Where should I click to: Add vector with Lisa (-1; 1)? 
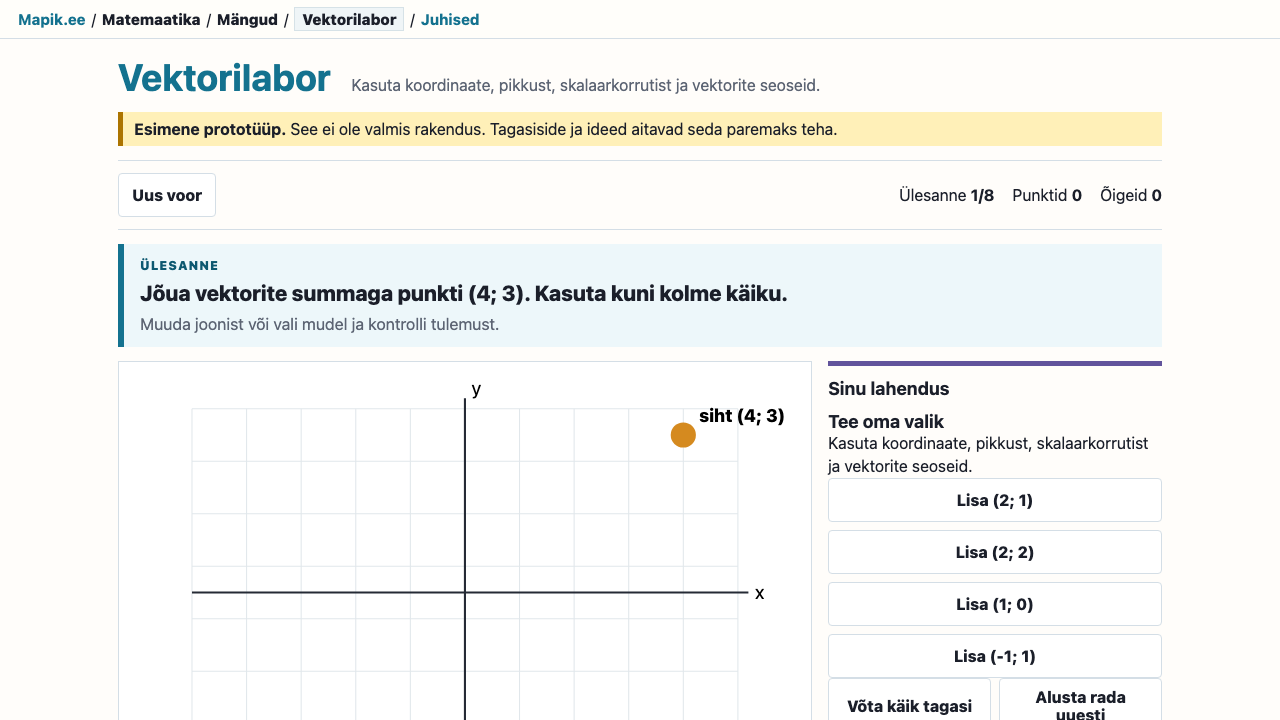pos(995,656)
